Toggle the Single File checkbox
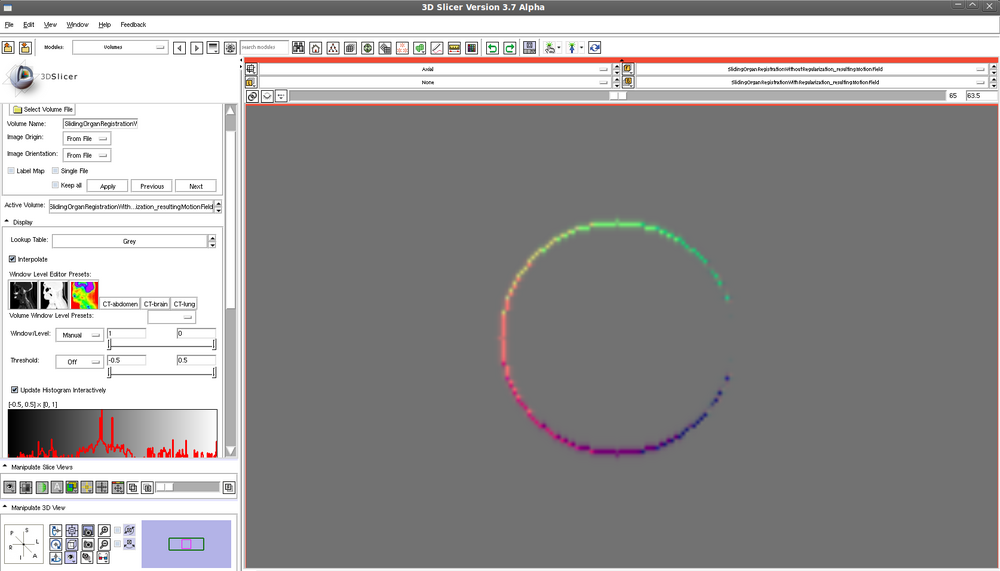Image resolution: width=1000 pixels, height=571 pixels. [55, 171]
